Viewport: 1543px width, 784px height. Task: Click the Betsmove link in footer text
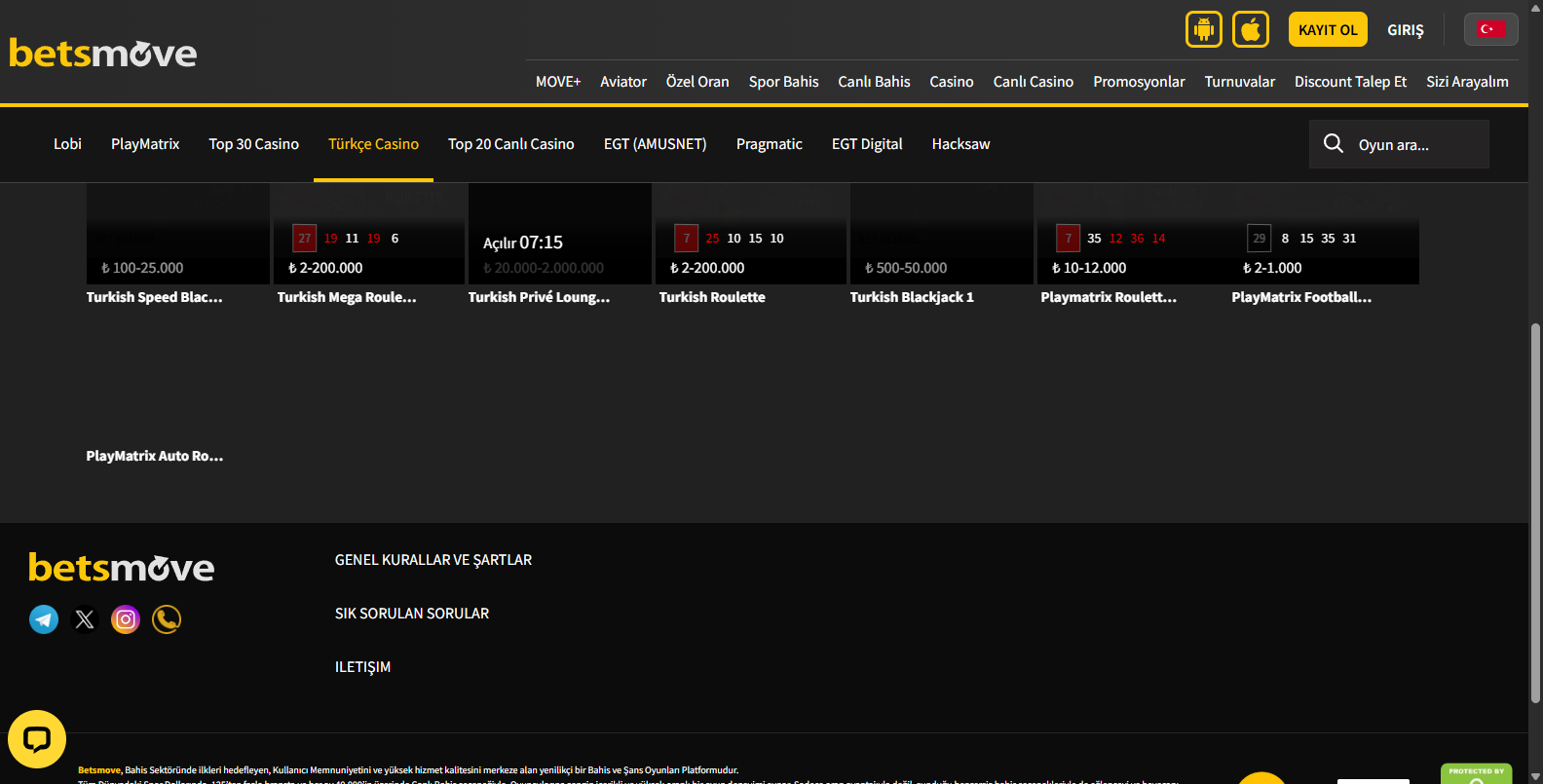pyautogui.click(x=99, y=770)
